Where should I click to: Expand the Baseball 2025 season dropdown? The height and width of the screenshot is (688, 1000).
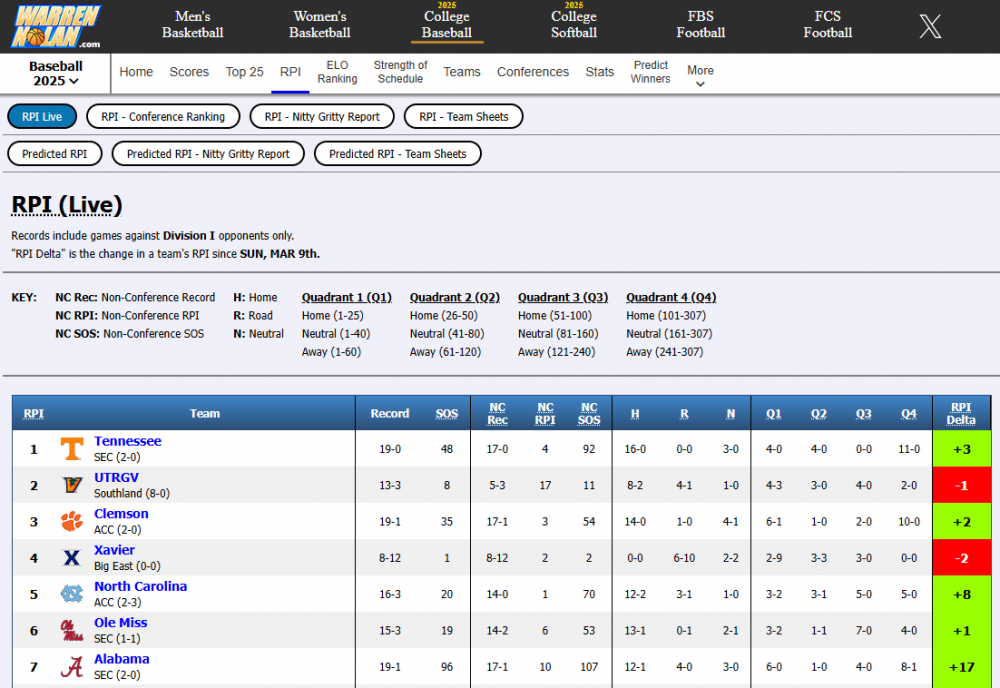point(55,73)
